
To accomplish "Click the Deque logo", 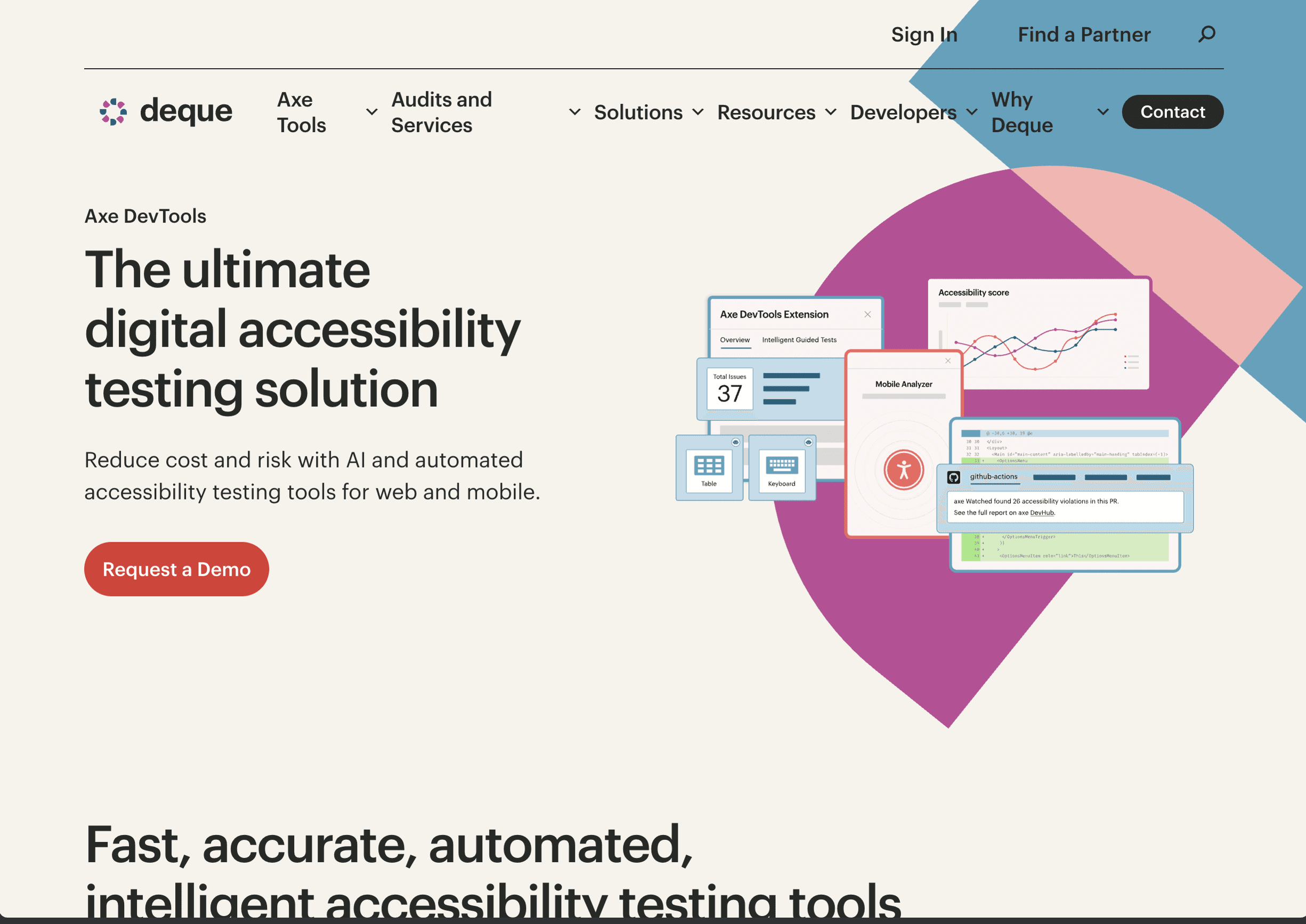I will 166,111.
